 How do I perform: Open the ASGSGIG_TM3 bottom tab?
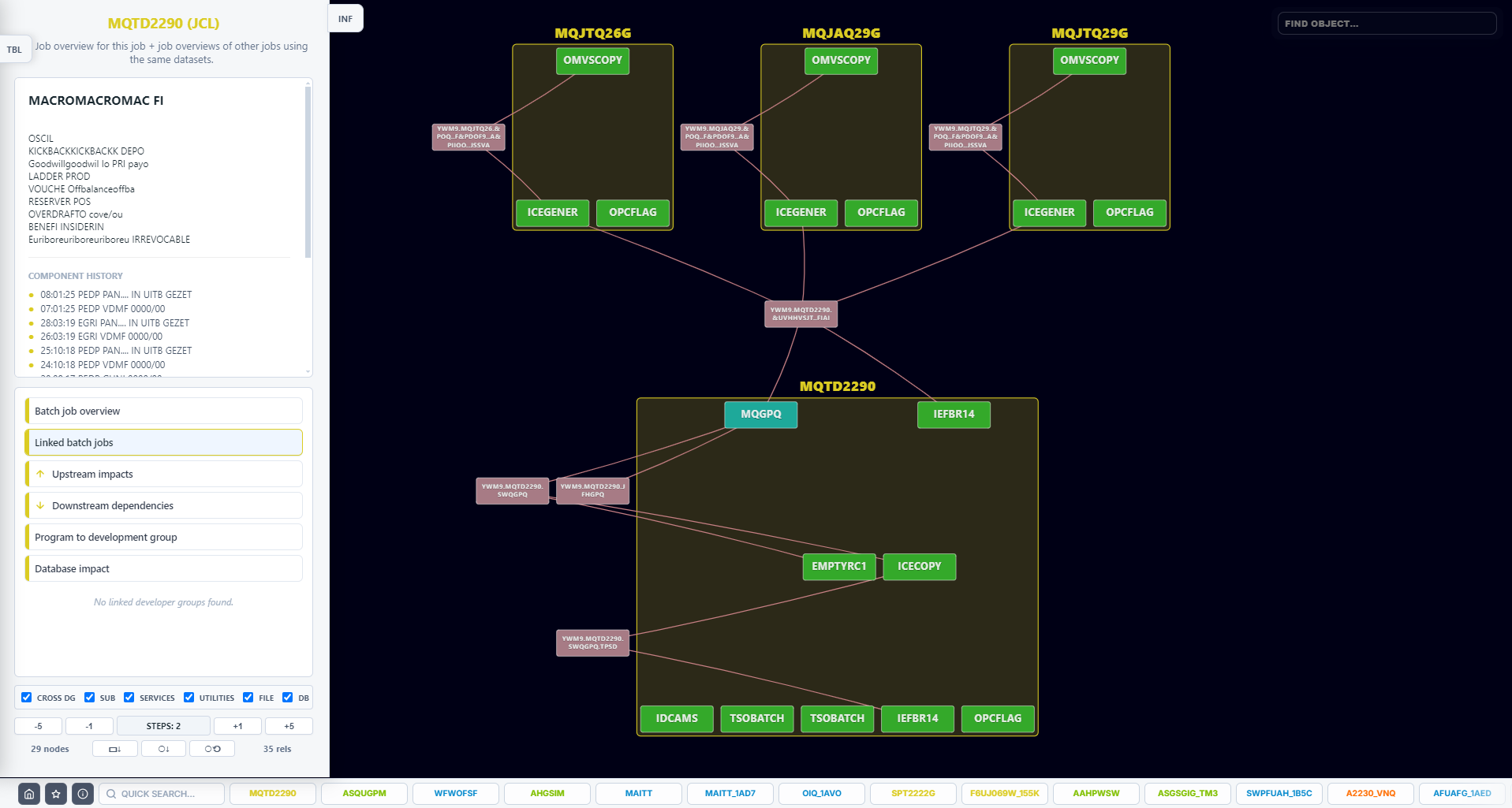[1188, 794]
